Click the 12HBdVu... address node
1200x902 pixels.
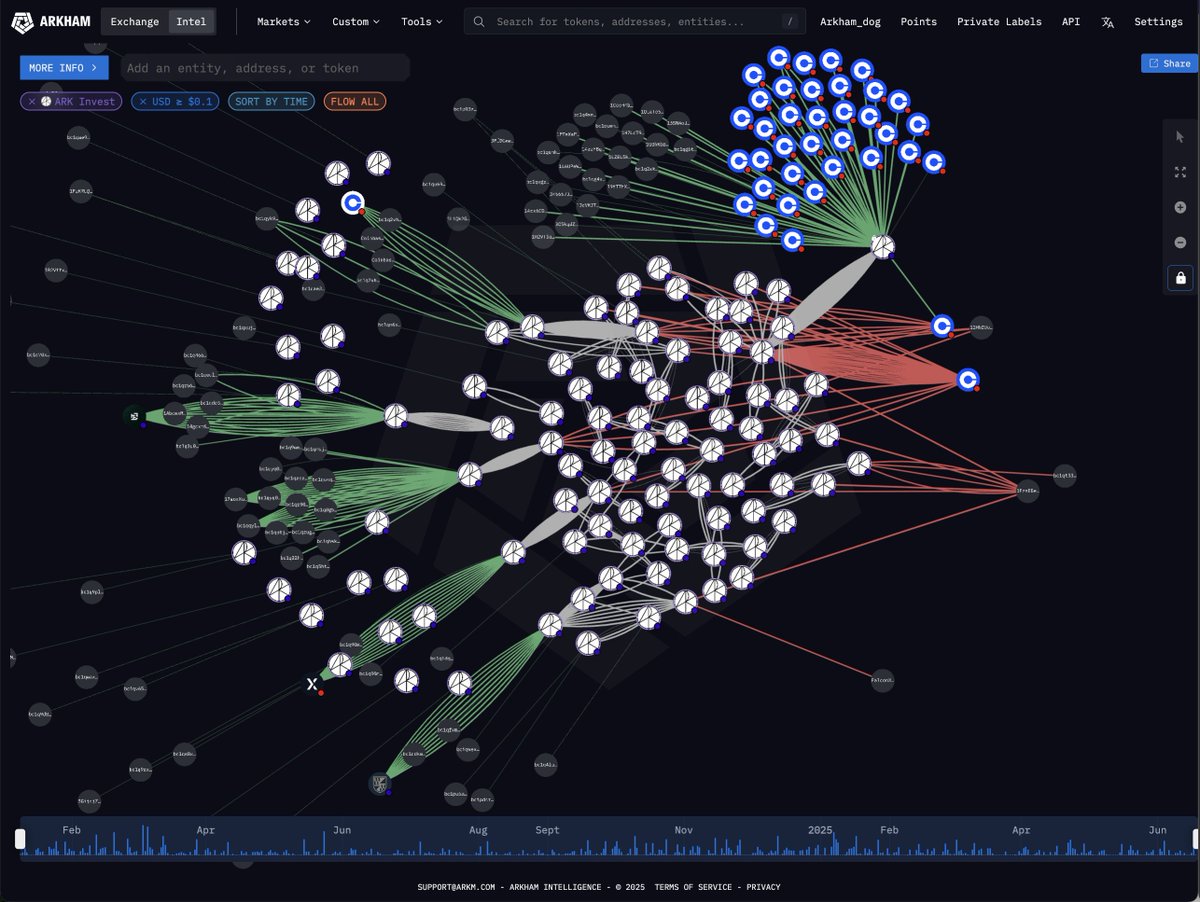[x=982, y=327]
